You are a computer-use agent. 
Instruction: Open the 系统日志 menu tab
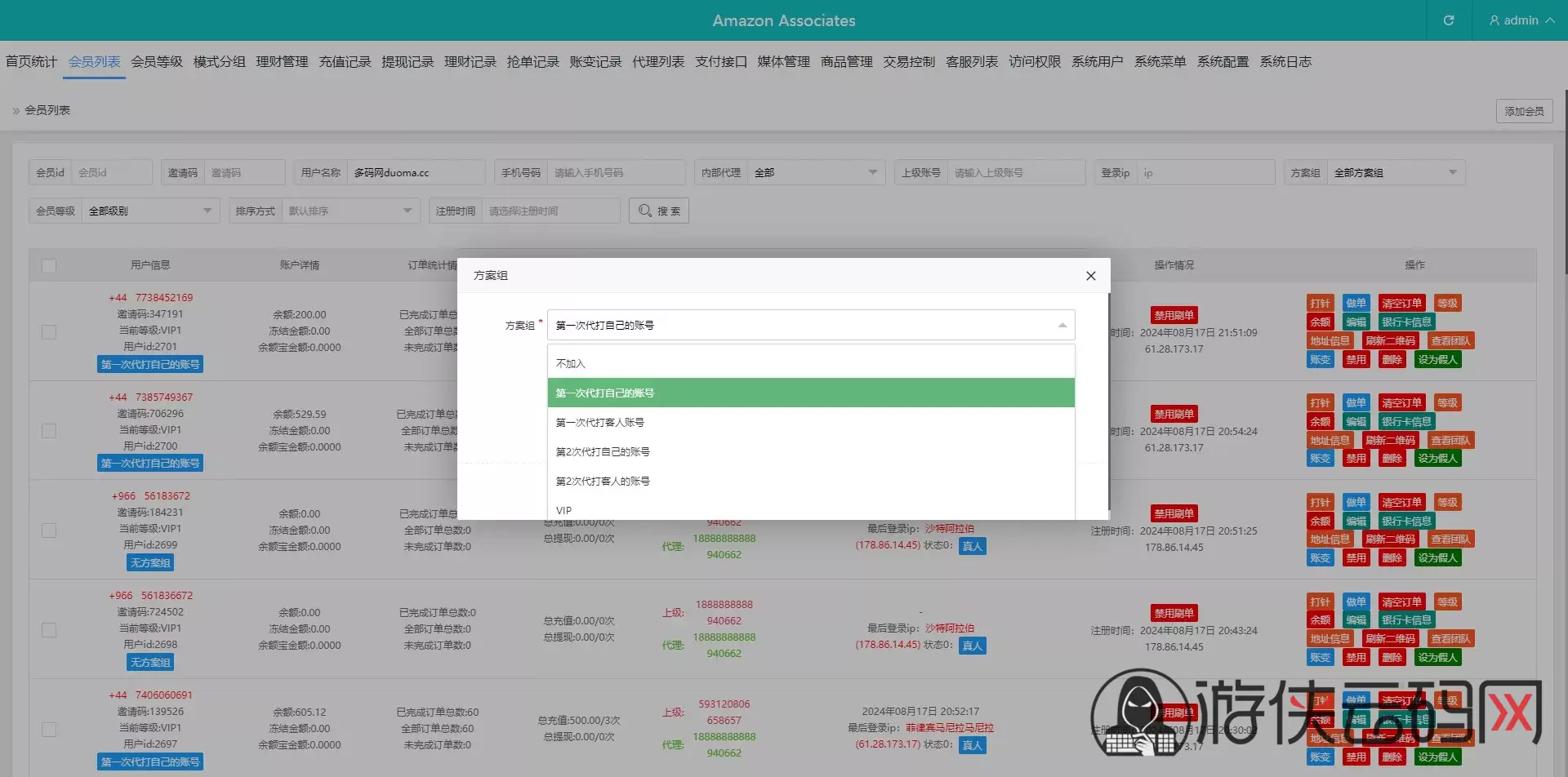coord(1285,62)
